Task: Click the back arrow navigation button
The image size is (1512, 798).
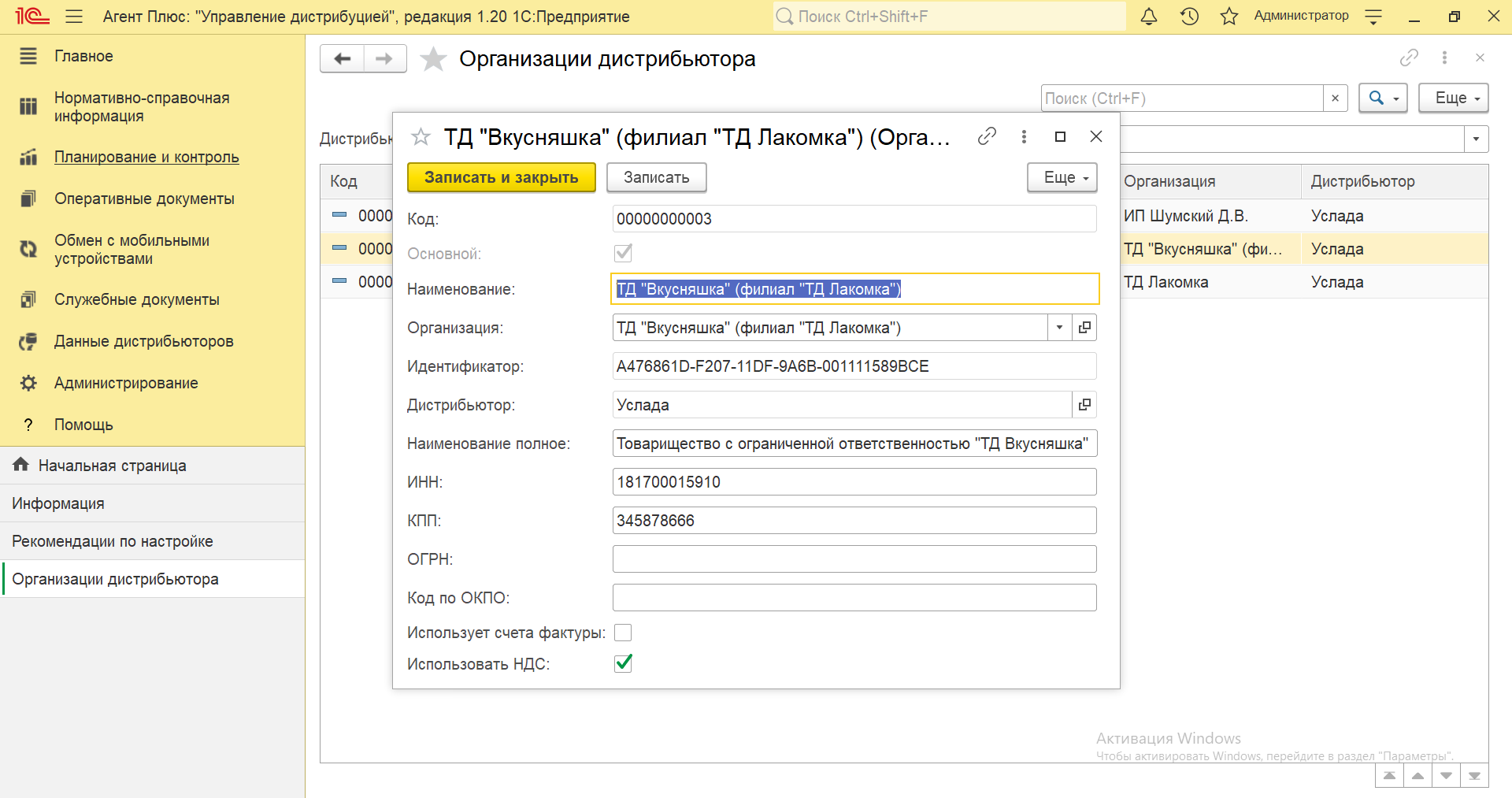Action: click(x=343, y=59)
